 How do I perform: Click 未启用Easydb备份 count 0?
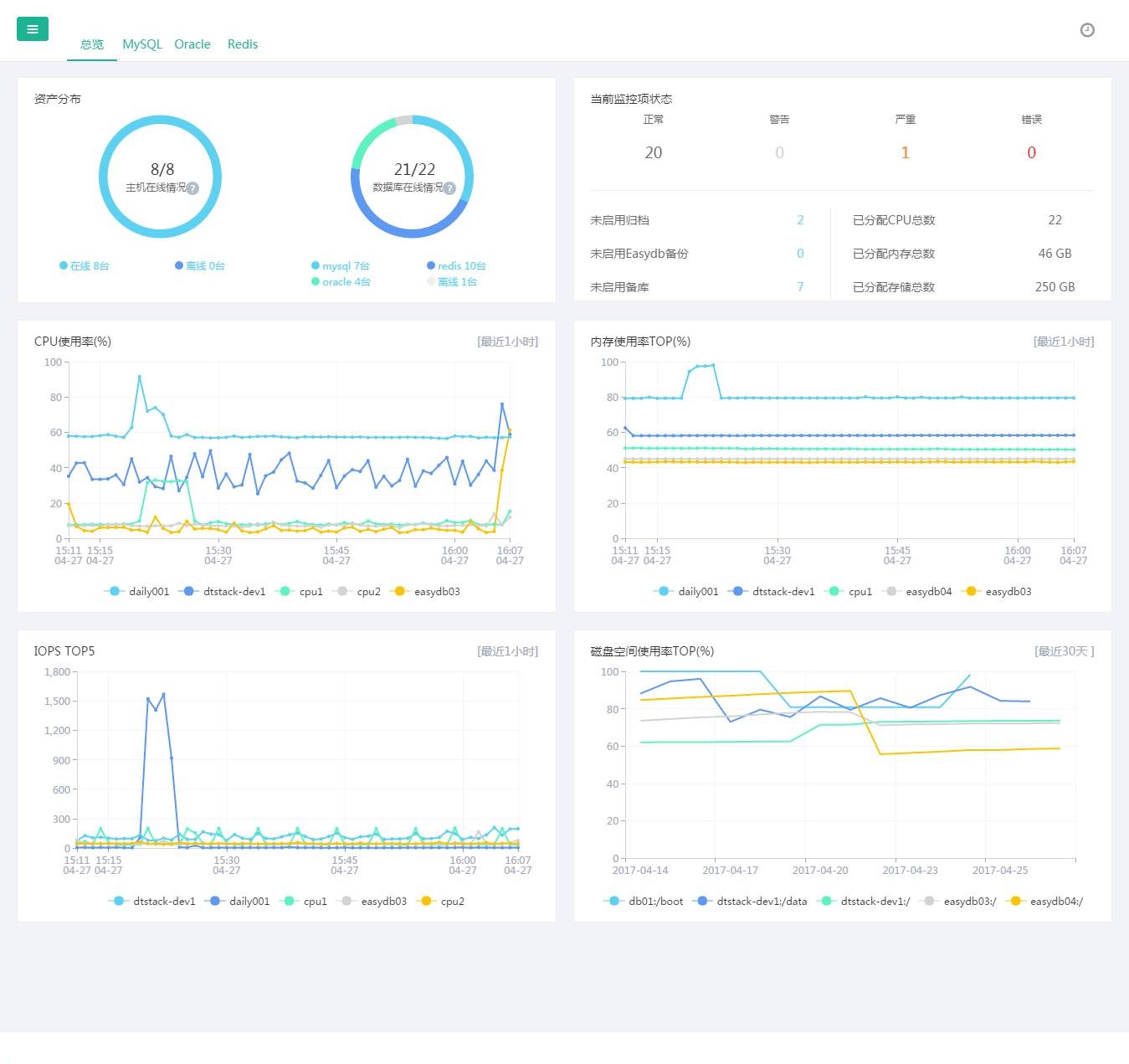click(800, 254)
